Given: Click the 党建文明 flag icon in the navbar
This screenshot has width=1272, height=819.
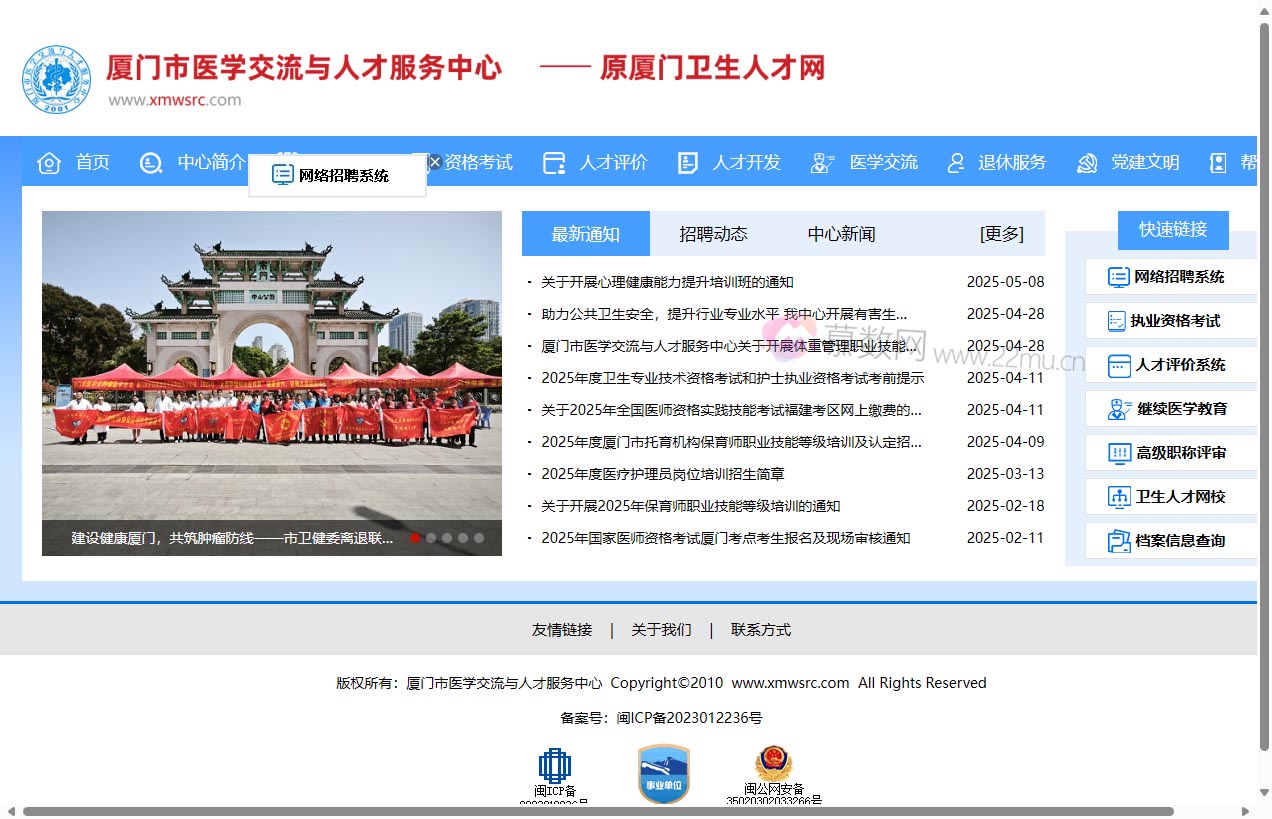Looking at the screenshot, I should coord(1086,163).
